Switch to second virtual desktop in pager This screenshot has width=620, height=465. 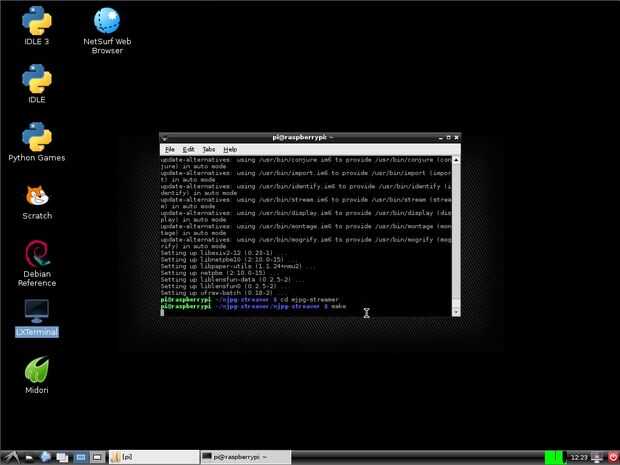pyautogui.click(x=97, y=458)
